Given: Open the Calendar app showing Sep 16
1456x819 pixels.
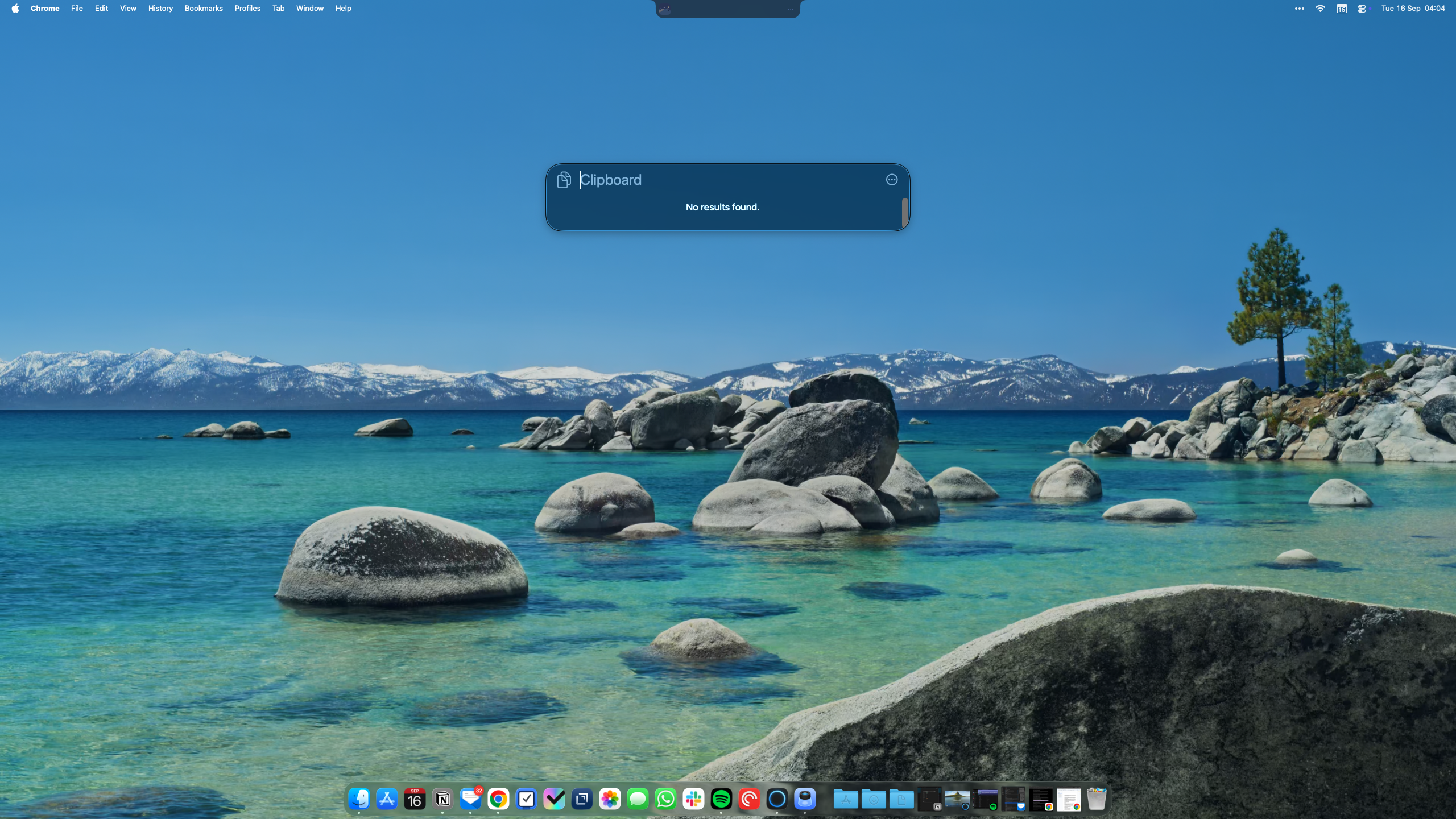Looking at the screenshot, I should click(414, 799).
